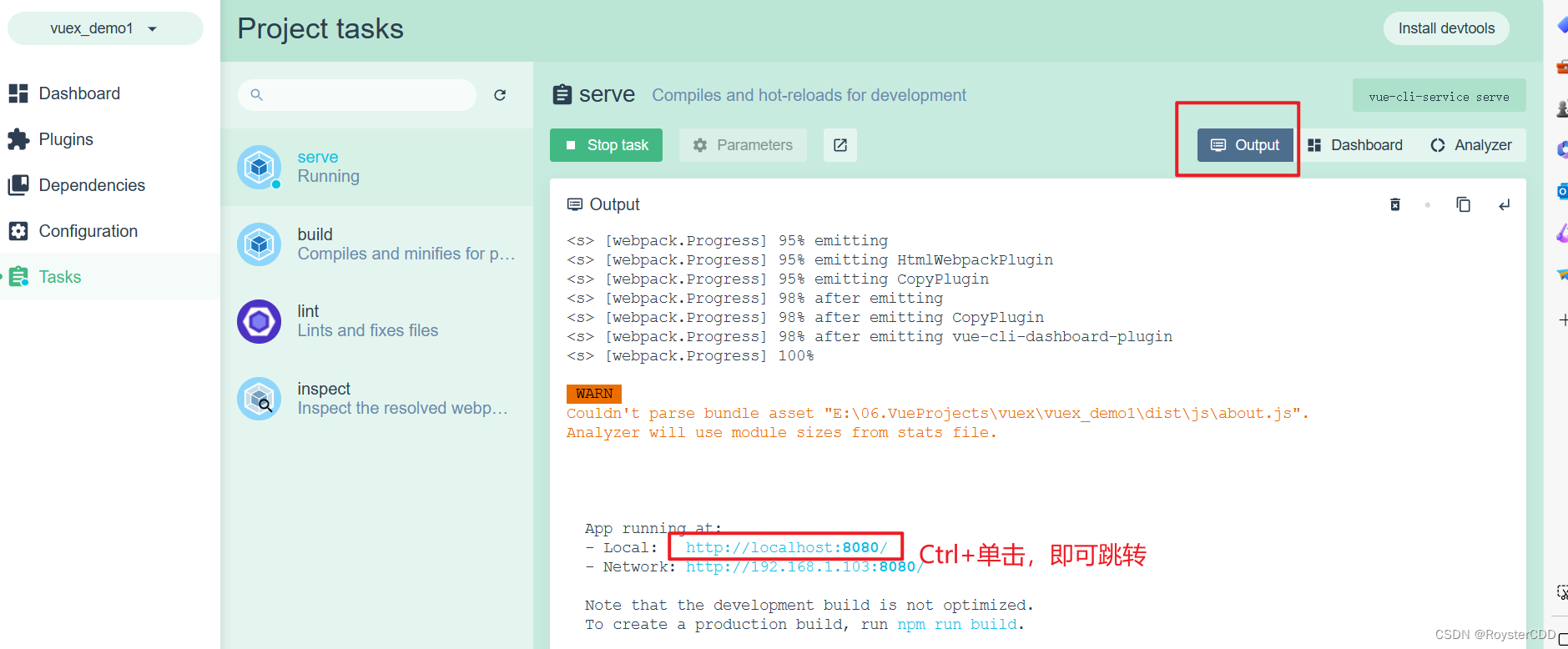Select the inspect task

coord(377,399)
